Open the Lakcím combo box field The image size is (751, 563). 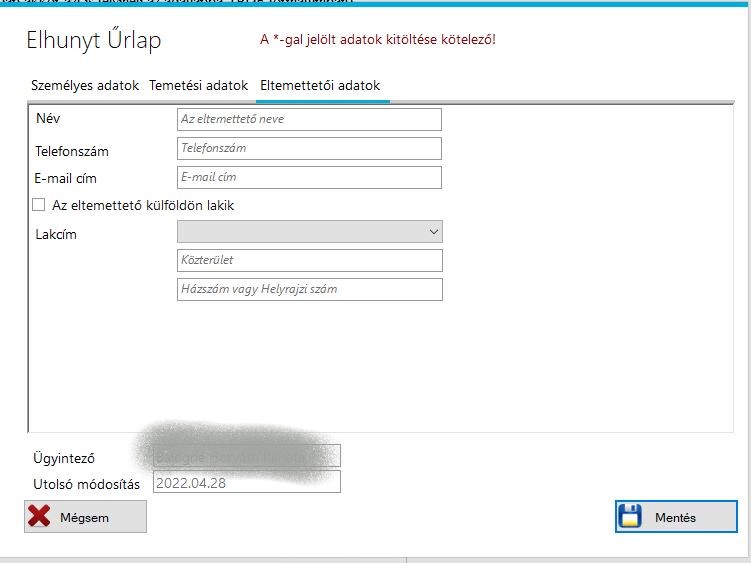click(300, 232)
